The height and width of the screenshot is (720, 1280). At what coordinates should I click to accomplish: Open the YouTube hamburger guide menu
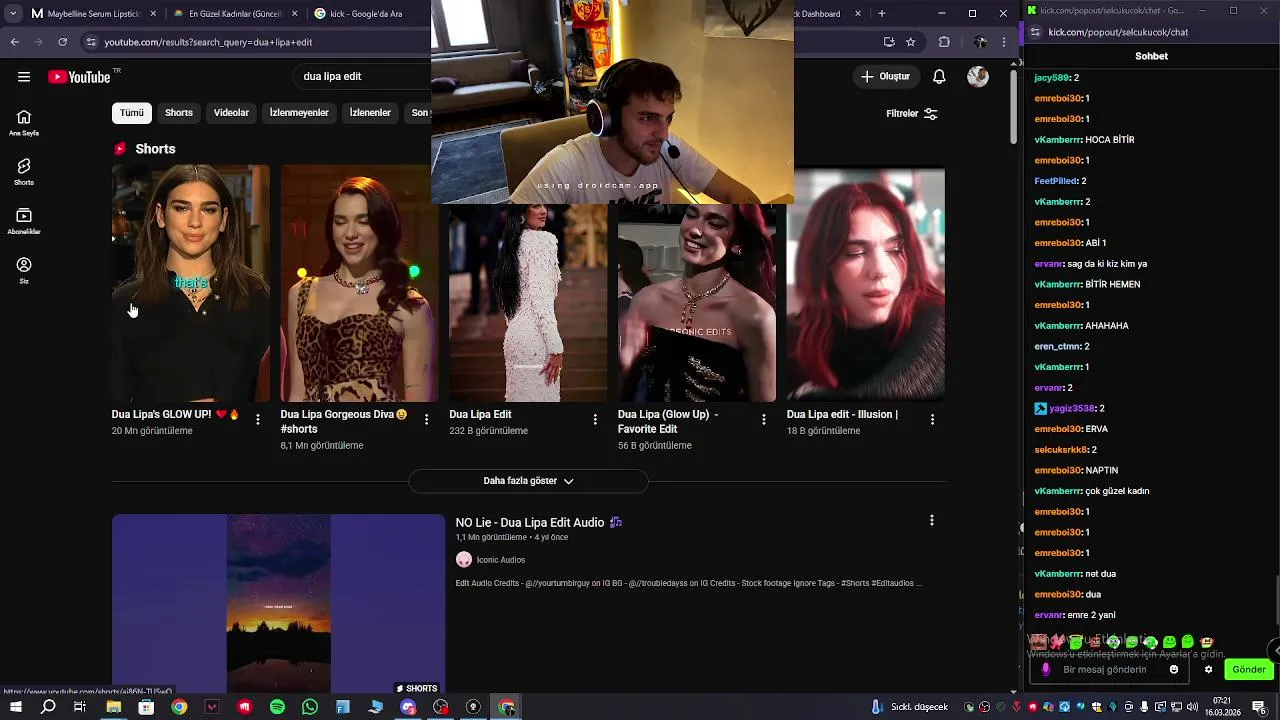point(24,77)
